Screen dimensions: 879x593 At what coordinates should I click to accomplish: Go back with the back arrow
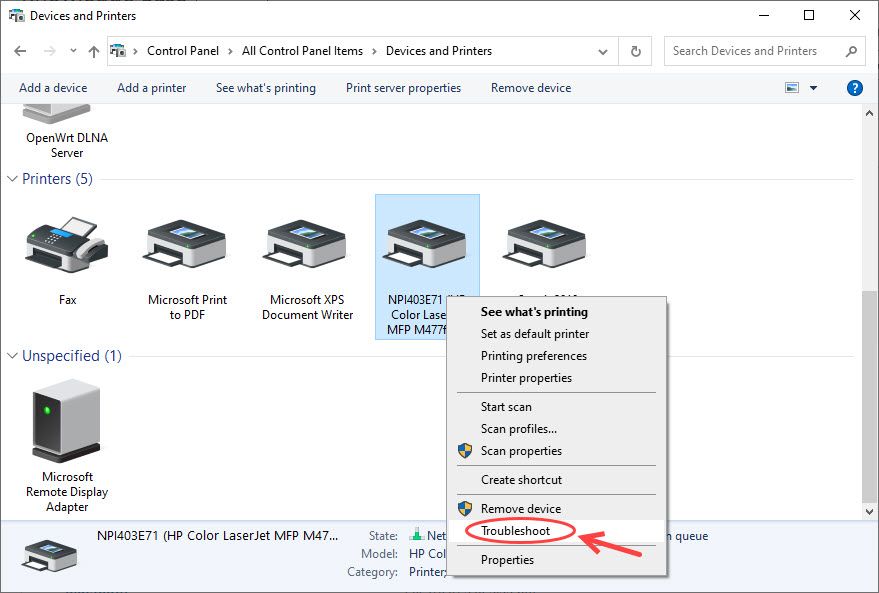pyautogui.click(x=20, y=51)
